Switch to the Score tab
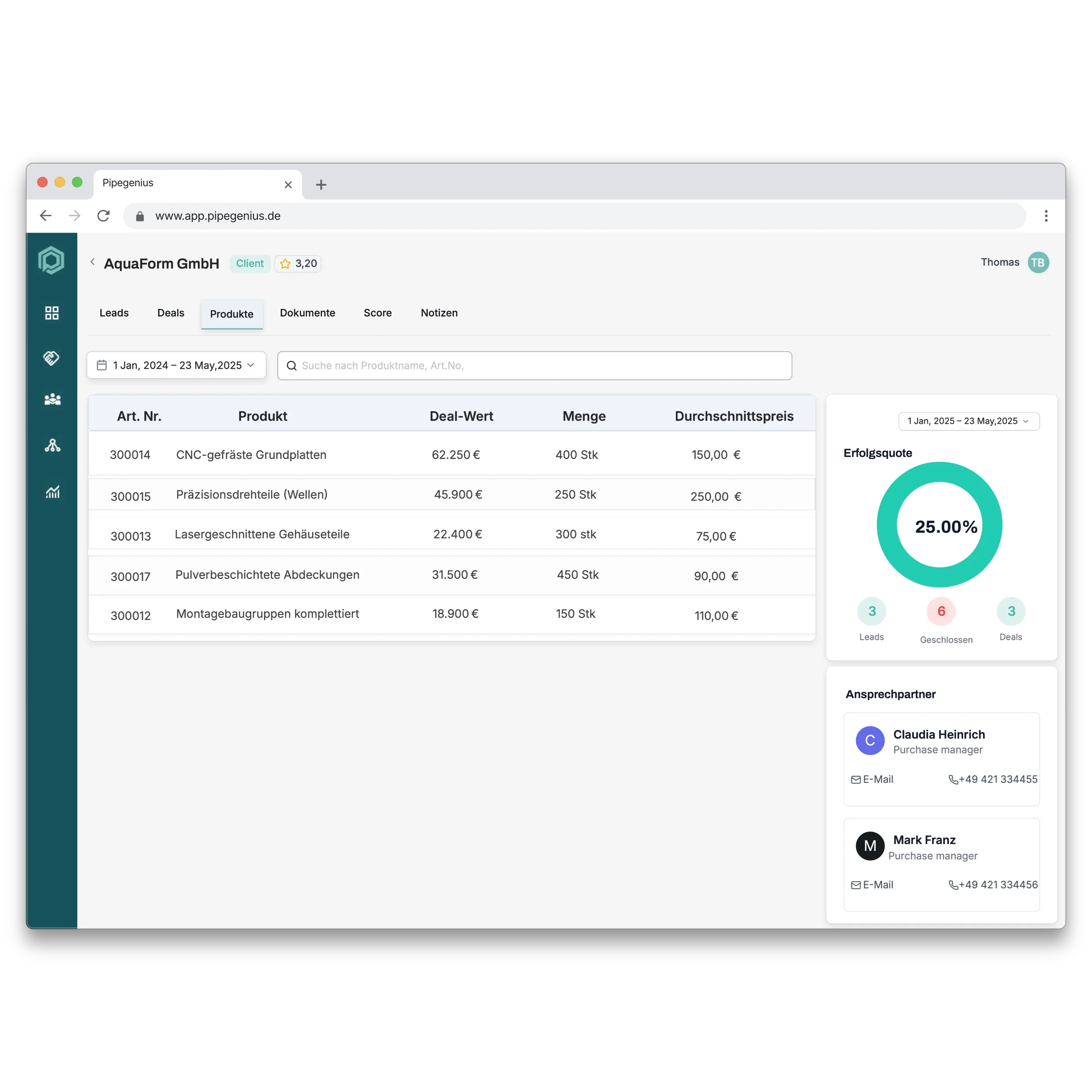This screenshot has width=1092, height=1092. click(x=377, y=313)
